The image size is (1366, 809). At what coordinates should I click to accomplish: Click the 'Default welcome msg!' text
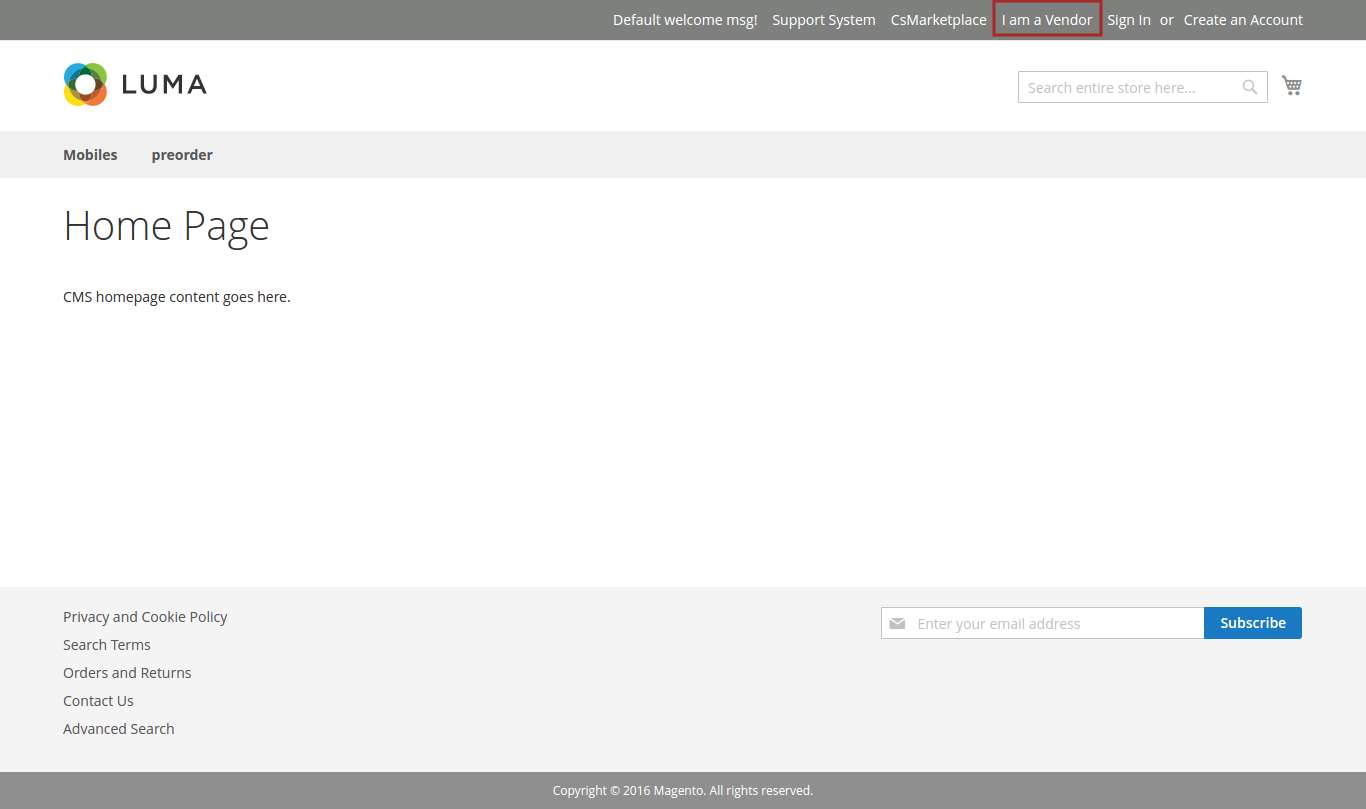click(685, 20)
